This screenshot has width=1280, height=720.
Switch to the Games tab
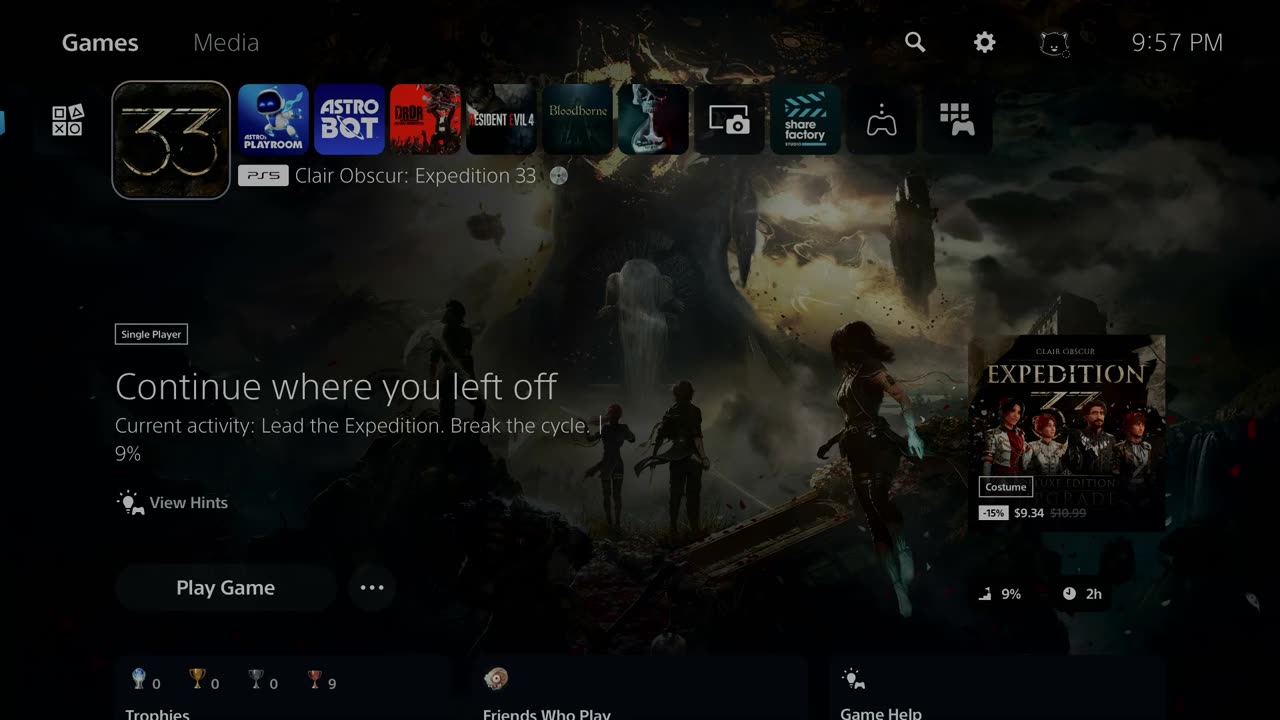pyautogui.click(x=100, y=42)
